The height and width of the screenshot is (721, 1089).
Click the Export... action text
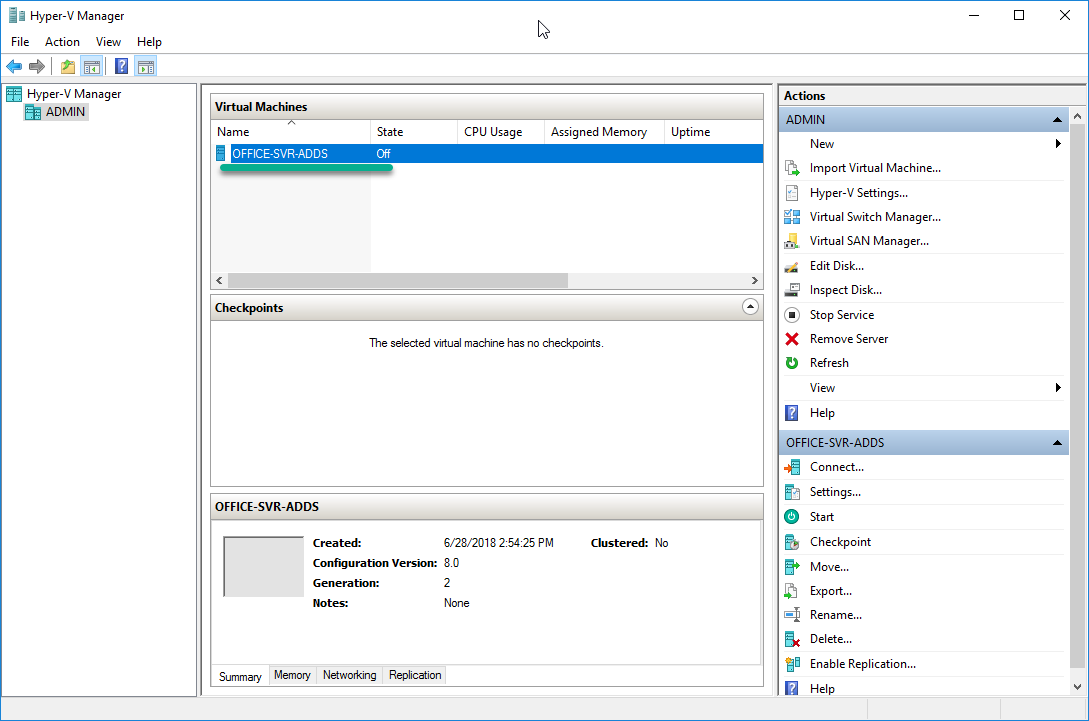831,591
